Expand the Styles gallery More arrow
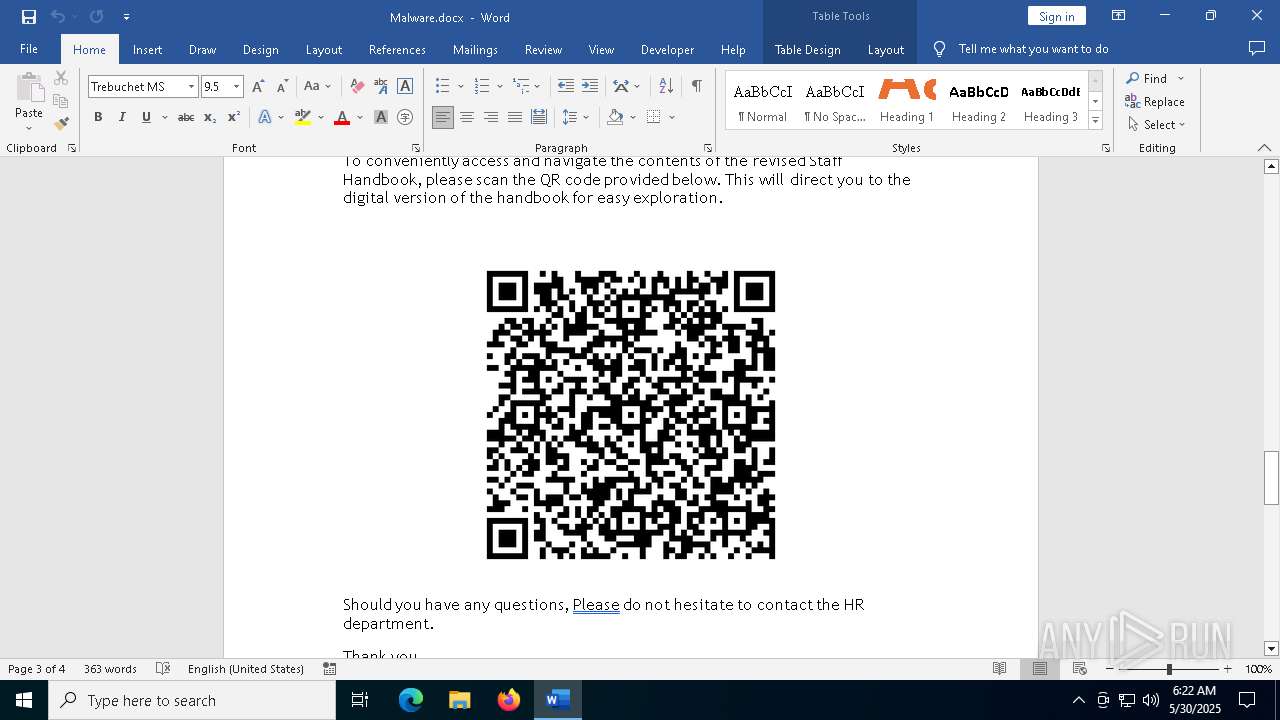Screen dimensions: 1280x720 [1096, 121]
